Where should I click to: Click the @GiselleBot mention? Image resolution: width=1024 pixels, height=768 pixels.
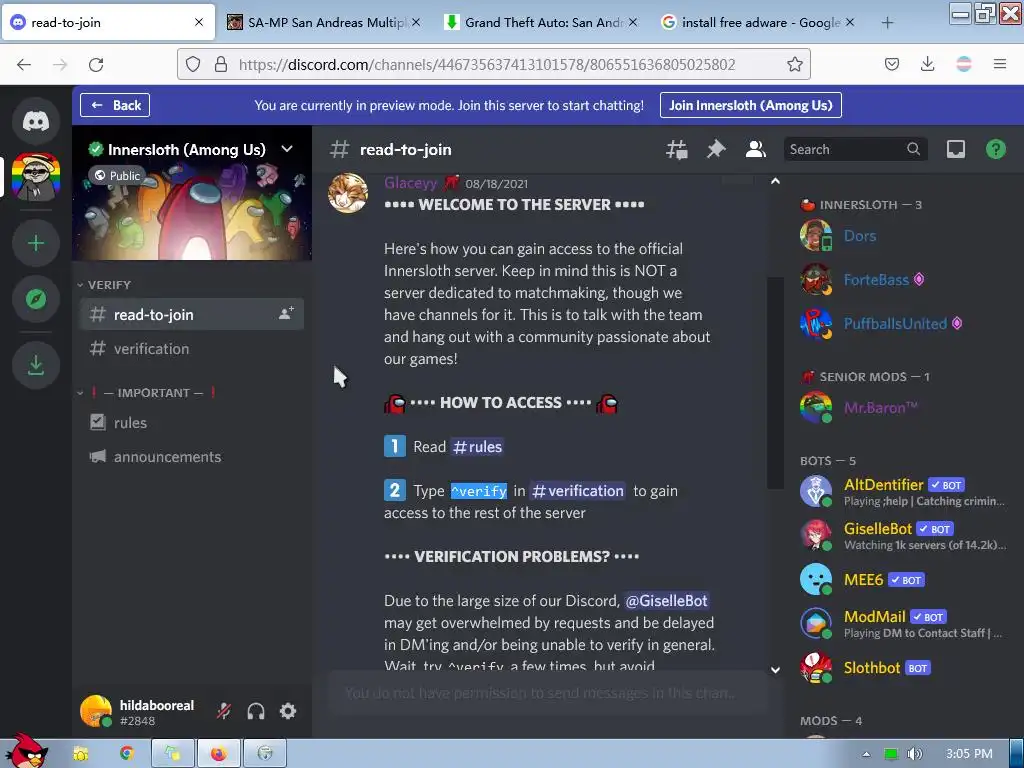tap(666, 601)
